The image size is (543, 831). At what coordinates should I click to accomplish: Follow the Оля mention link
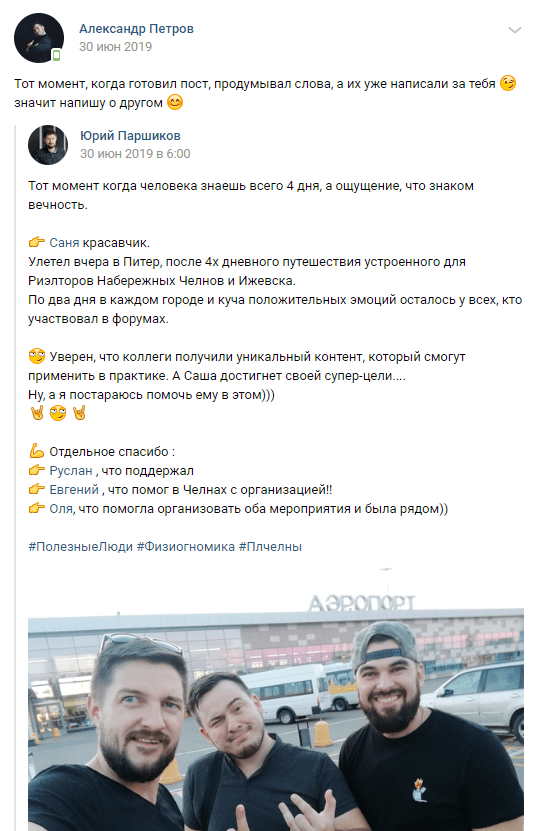coord(61,509)
